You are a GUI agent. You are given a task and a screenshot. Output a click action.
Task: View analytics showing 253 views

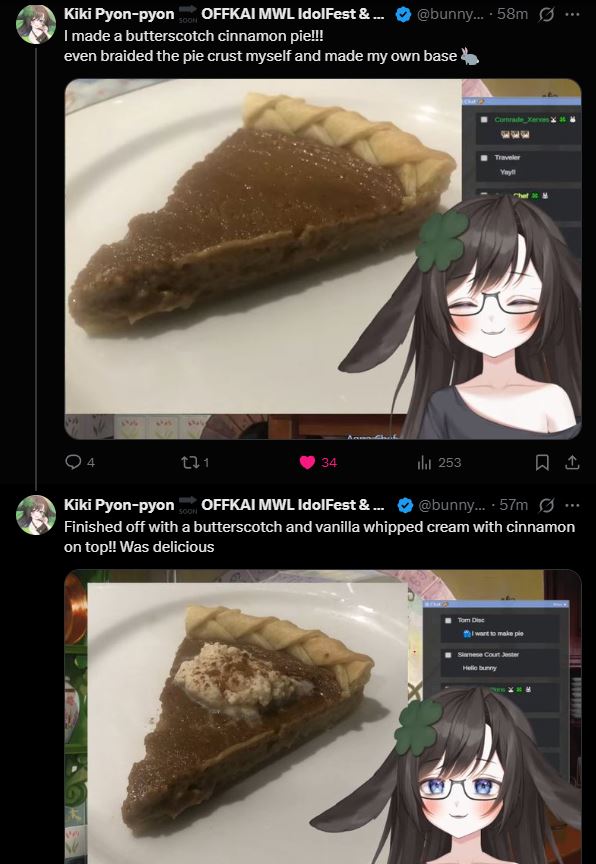click(438, 462)
